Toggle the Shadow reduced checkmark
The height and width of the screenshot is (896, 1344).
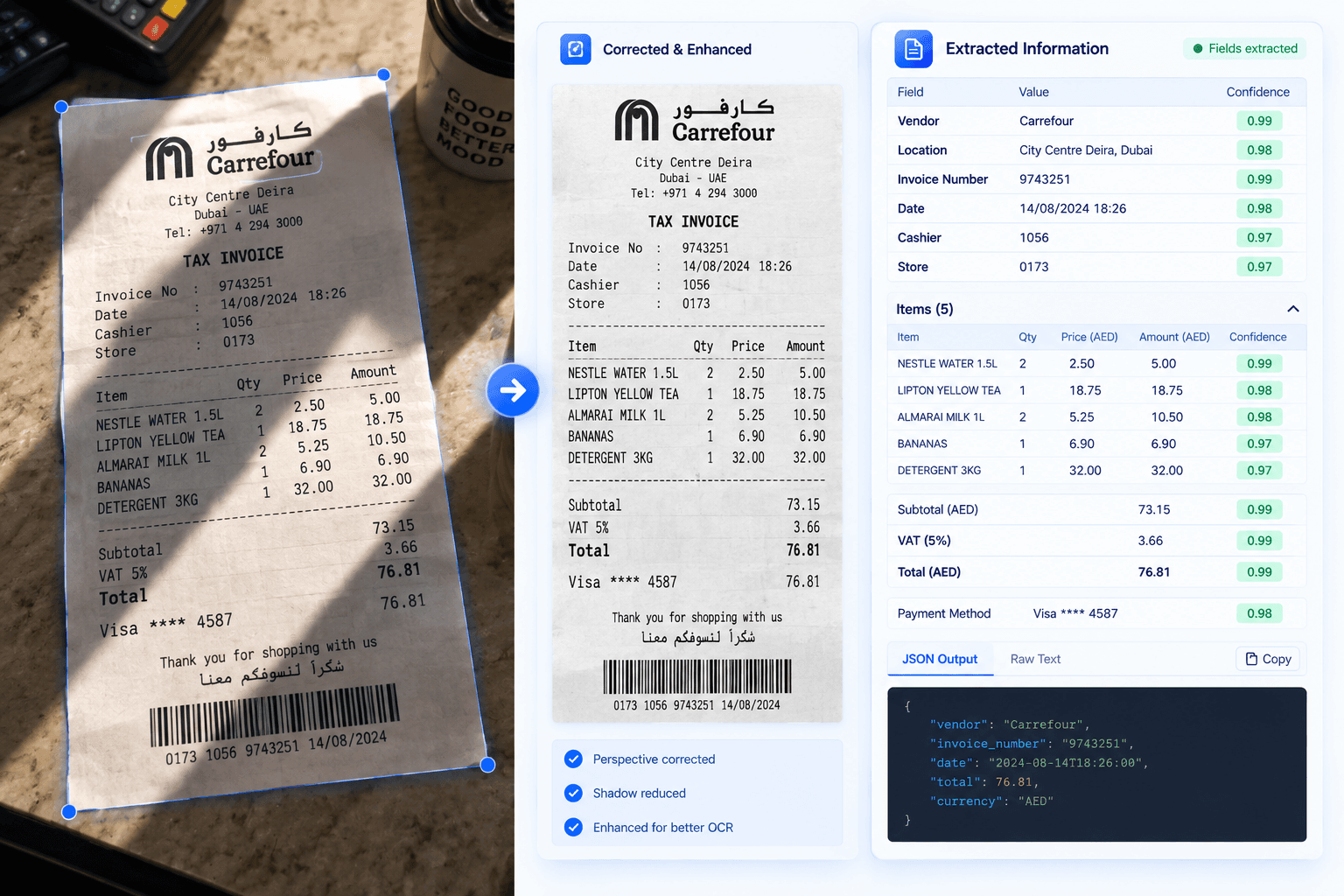[x=573, y=793]
